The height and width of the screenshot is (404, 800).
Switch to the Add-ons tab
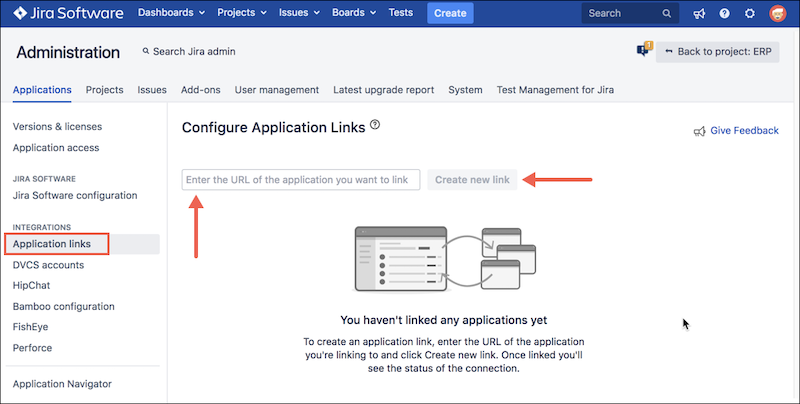(201, 89)
